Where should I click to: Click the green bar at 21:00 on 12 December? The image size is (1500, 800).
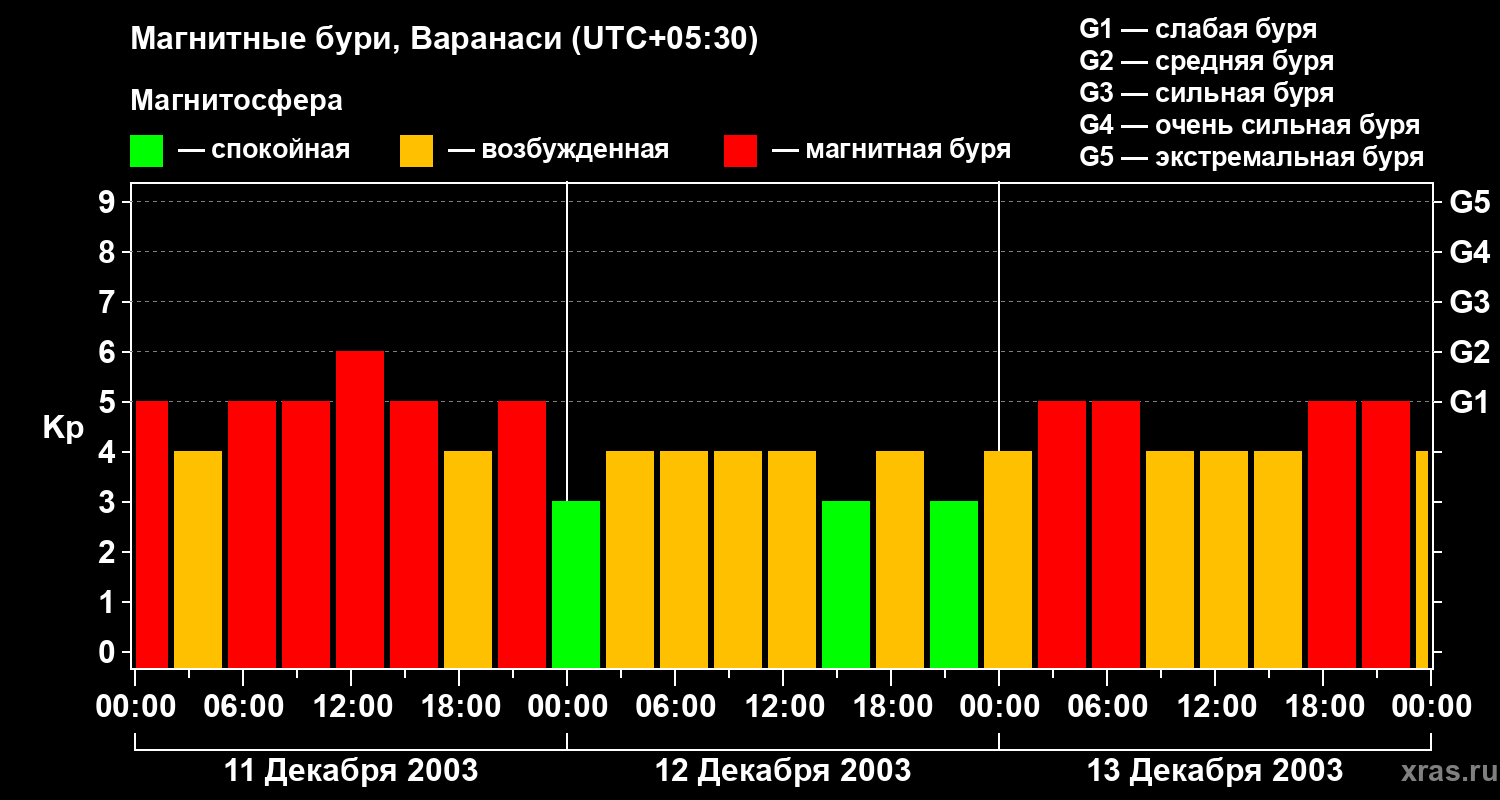[954, 585]
